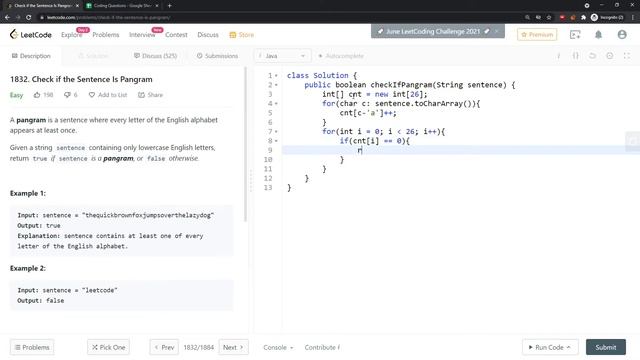The height and width of the screenshot is (360, 640).
Task: Click the thumbs up like icon
Action: [x=37, y=95]
